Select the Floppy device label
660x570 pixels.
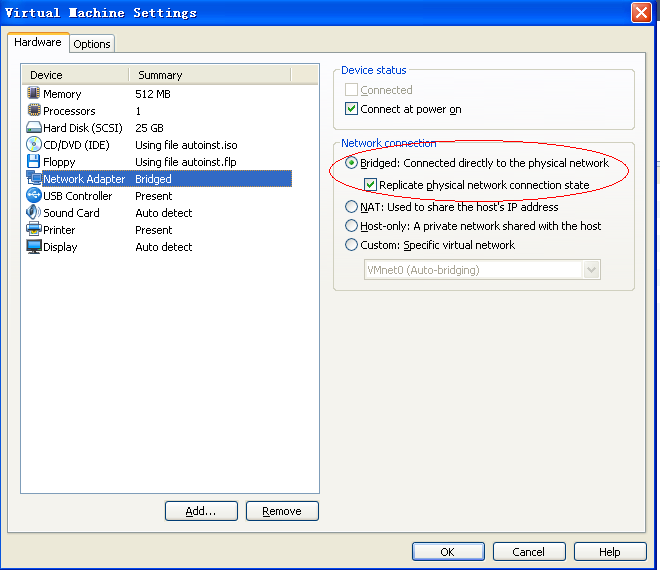pyautogui.click(x=59, y=162)
